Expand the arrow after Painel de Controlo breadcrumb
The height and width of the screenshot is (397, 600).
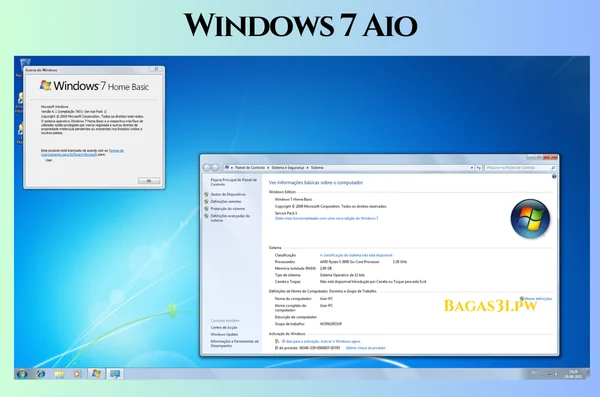268,168
